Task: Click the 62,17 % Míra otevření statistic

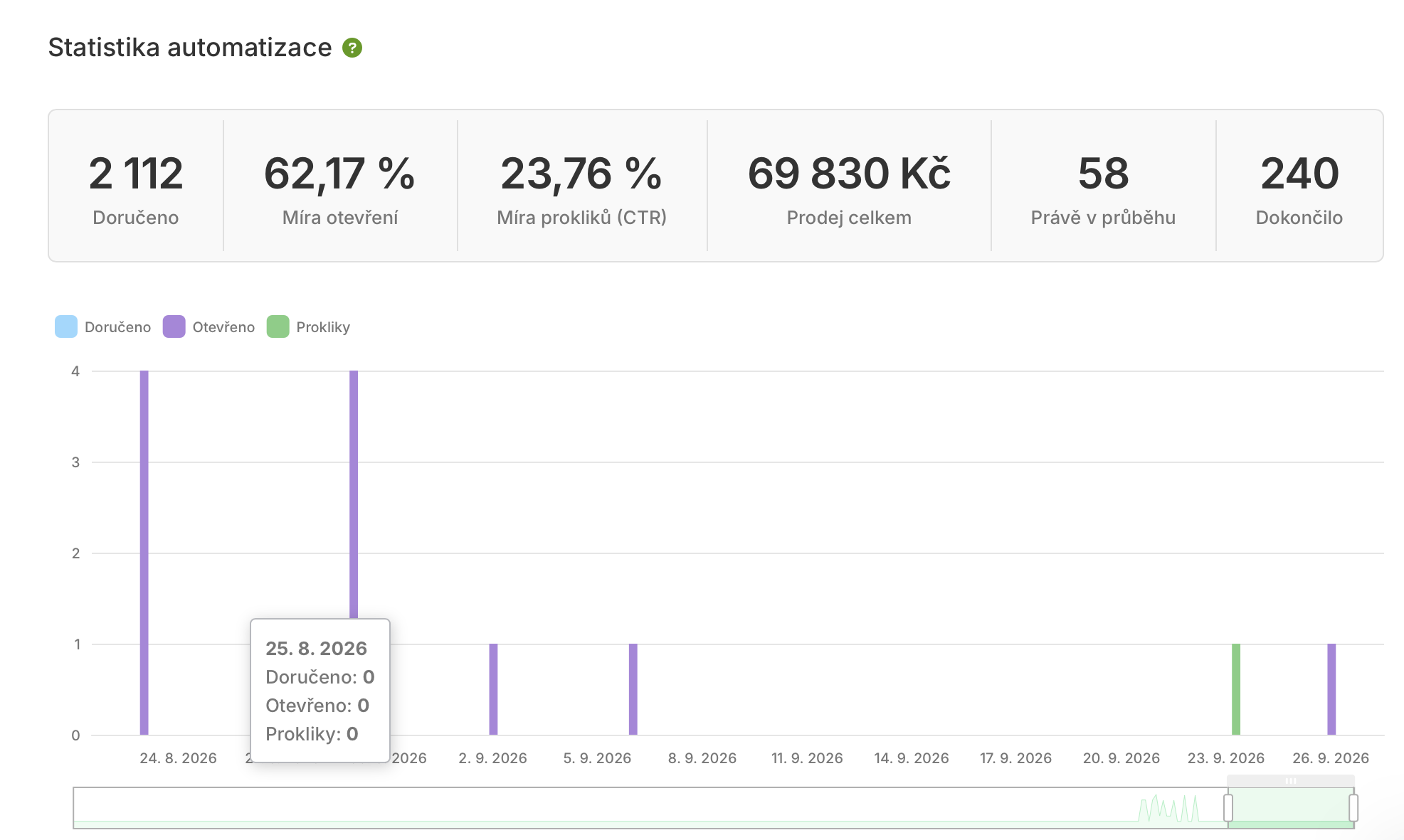Action: [x=340, y=186]
